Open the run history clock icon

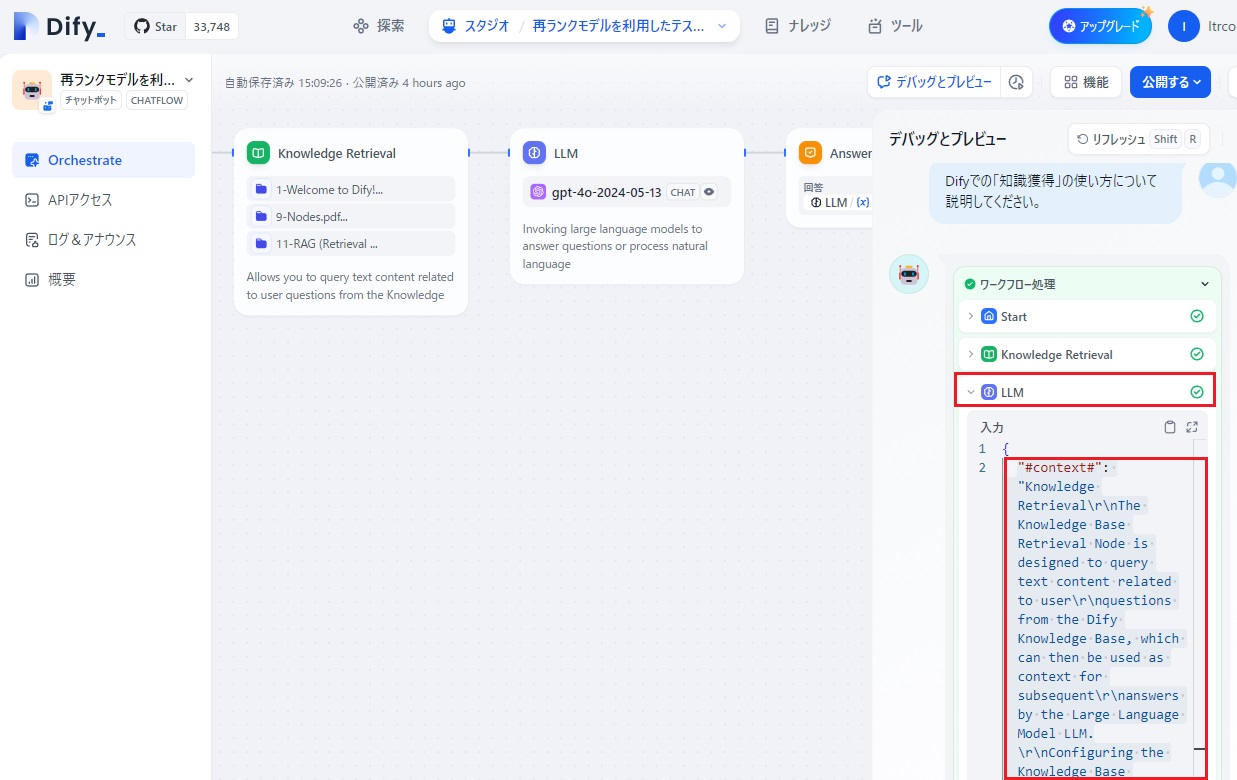(1017, 82)
